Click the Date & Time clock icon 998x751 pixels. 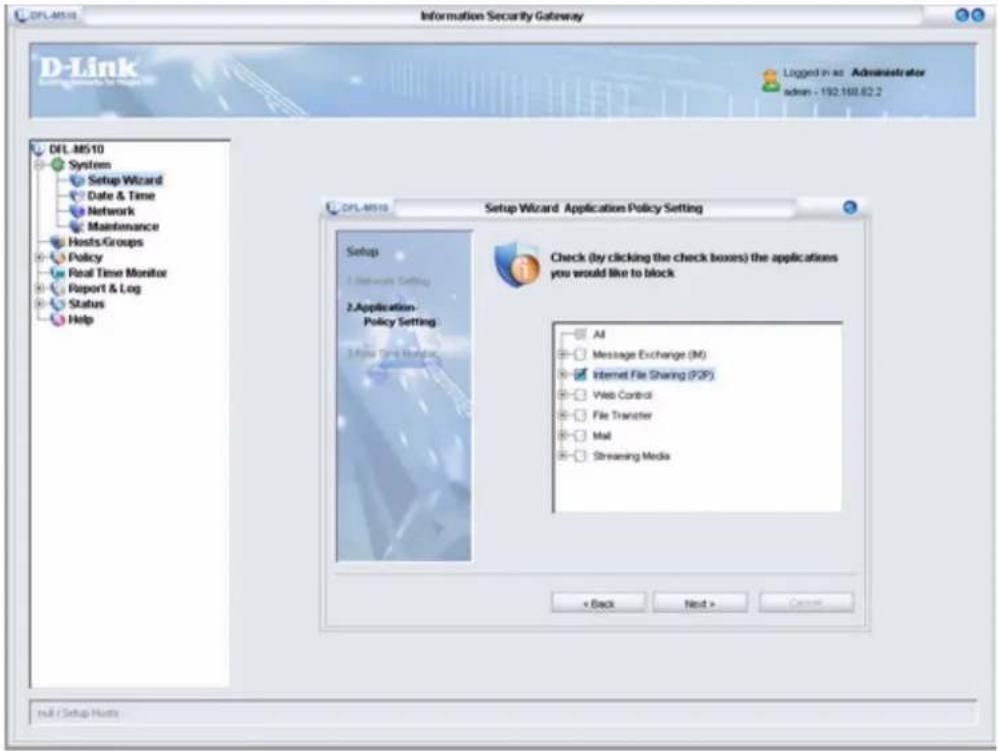click(77, 195)
